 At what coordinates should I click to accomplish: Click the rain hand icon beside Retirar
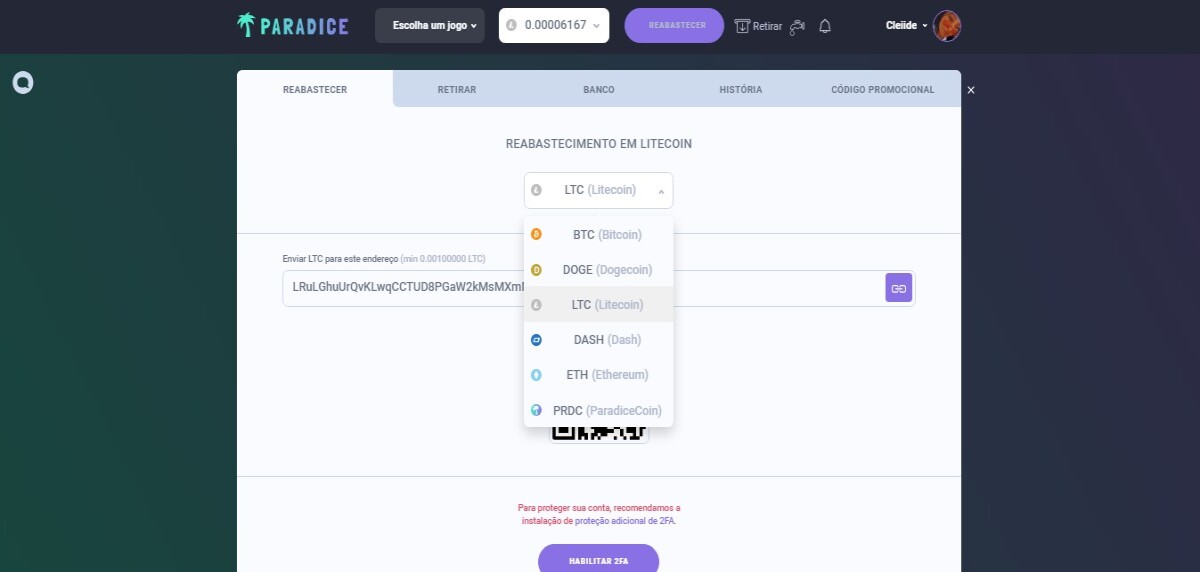pyautogui.click(x=797, y=26)
